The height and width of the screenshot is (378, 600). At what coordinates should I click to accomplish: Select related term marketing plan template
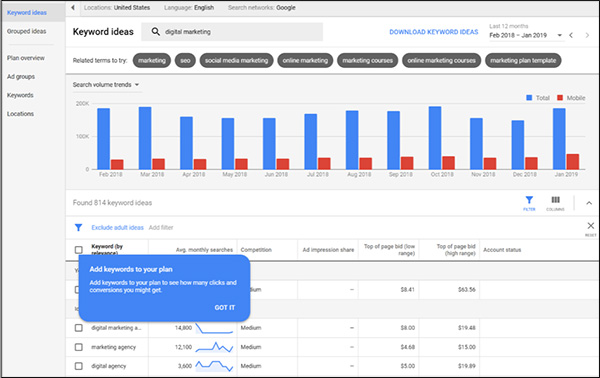523,60
